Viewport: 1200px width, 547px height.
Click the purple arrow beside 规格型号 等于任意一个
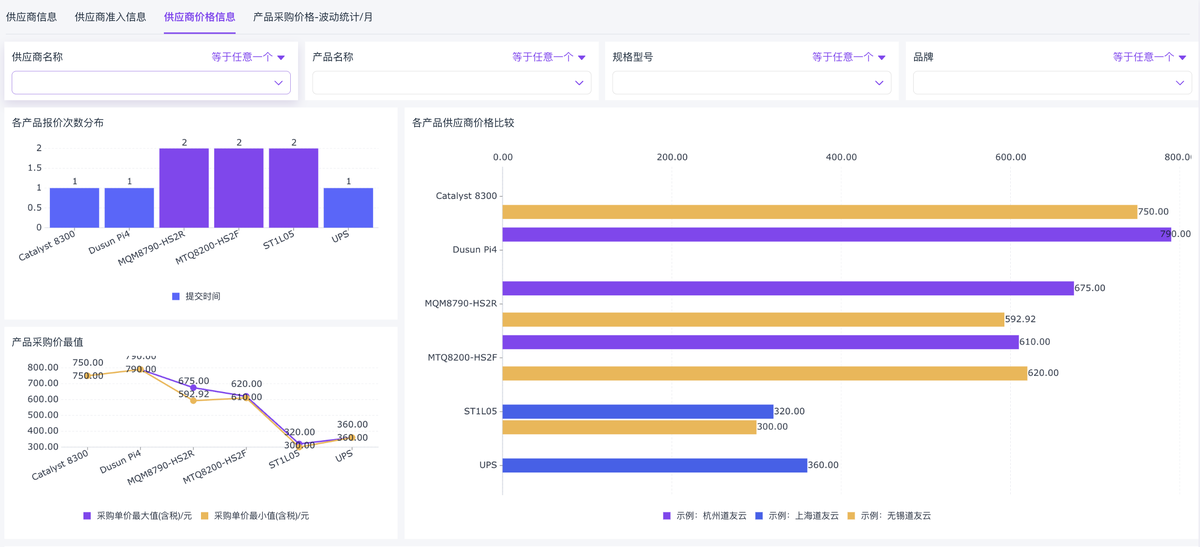click(881, 58)
